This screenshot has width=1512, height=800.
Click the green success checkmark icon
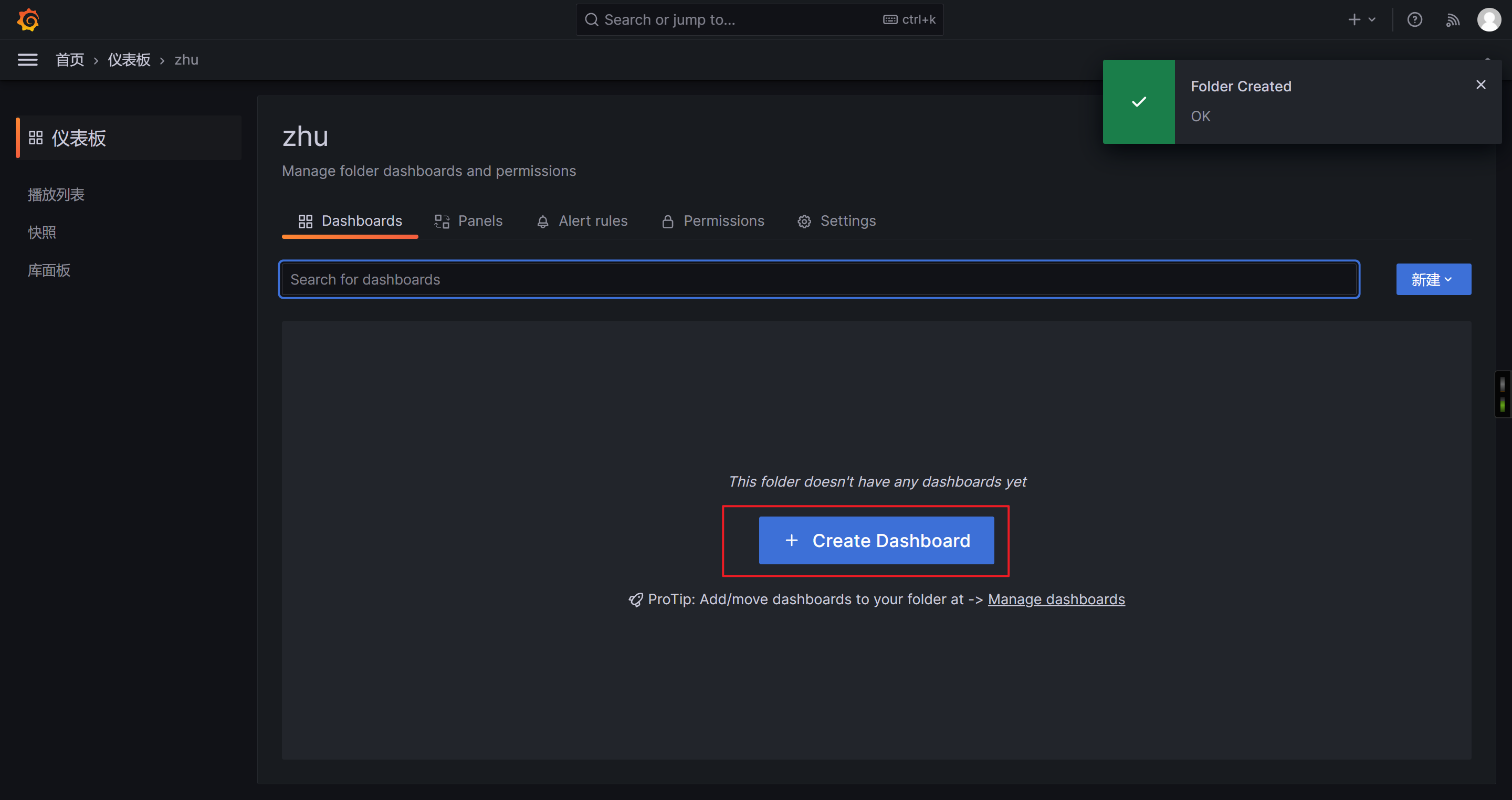1139,102
